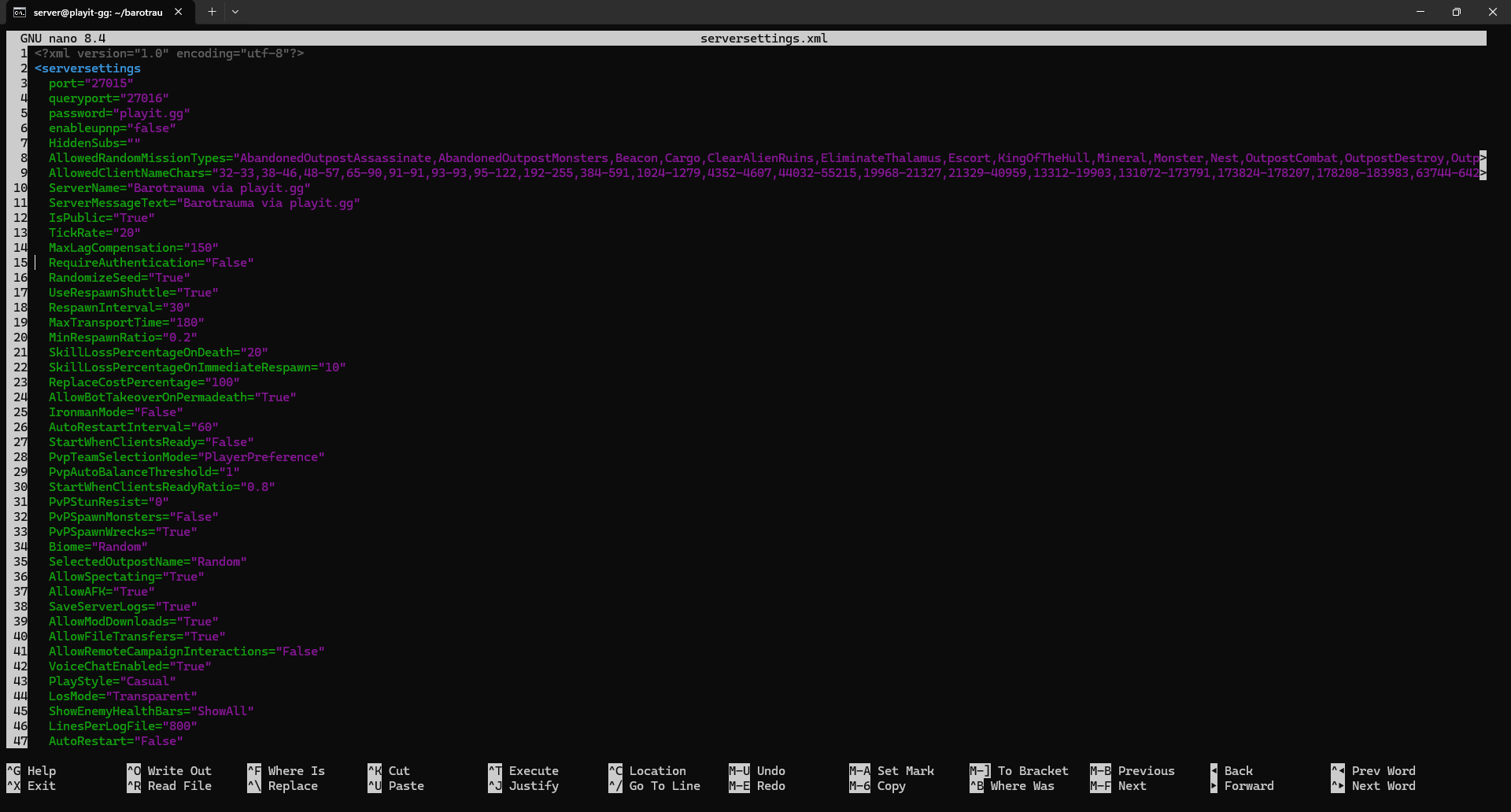Click the Where Is shortcut

coord(286,771)
